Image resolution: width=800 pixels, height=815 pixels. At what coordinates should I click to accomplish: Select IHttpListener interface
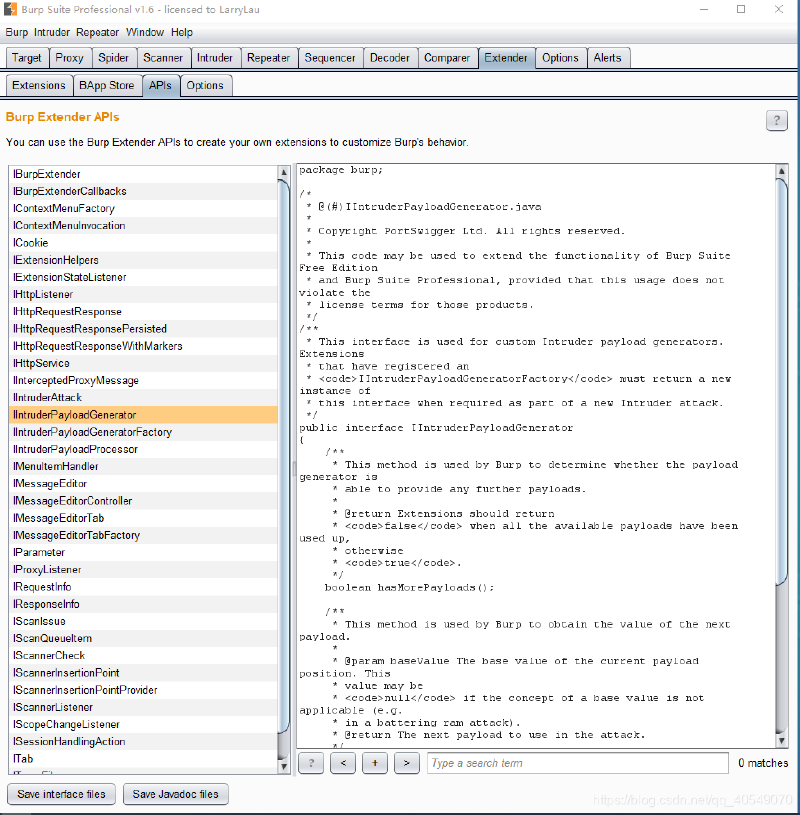click(143, 294)
